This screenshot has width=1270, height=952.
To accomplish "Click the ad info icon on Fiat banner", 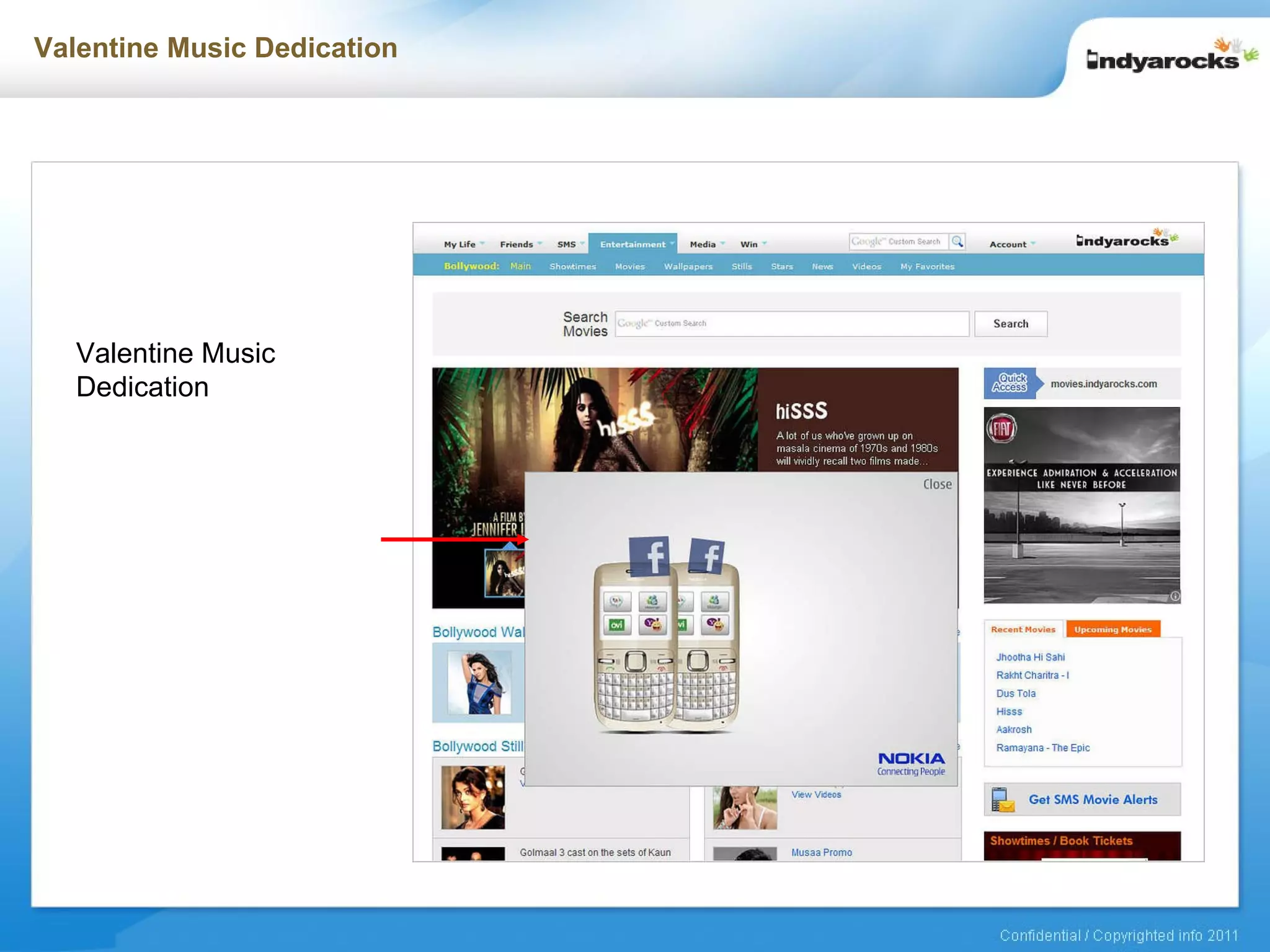I will (x=1175, y=596).
